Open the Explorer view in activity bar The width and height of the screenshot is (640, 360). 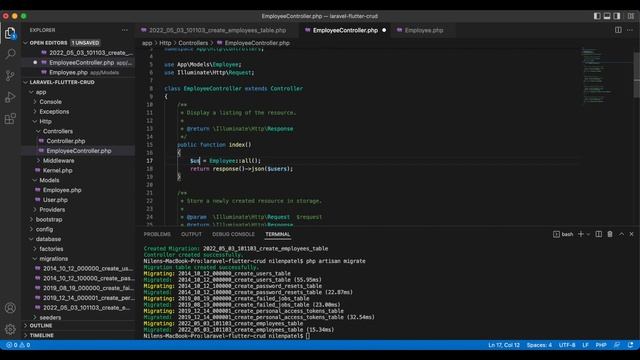click(x=10, y=33)
